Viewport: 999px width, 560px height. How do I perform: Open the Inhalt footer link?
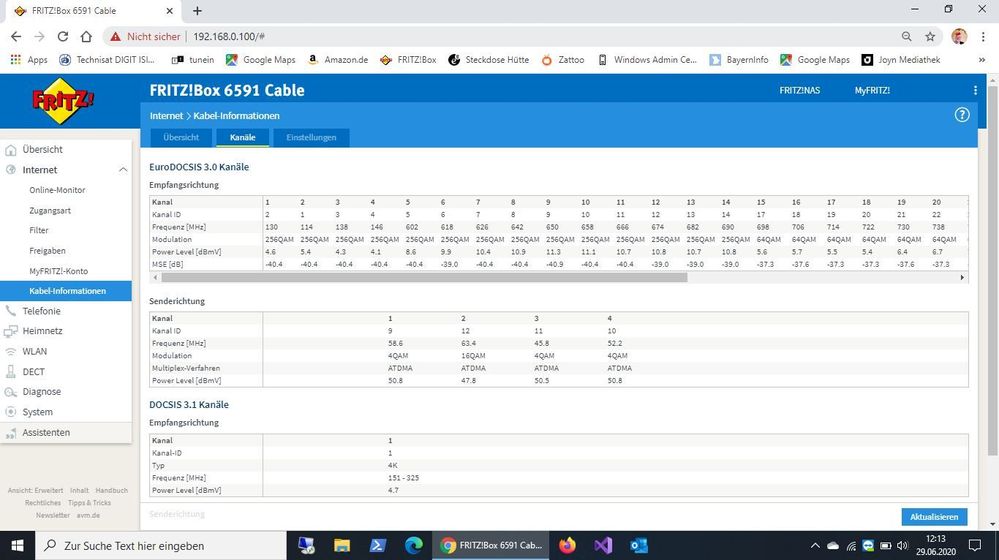(x=79, y=491)
